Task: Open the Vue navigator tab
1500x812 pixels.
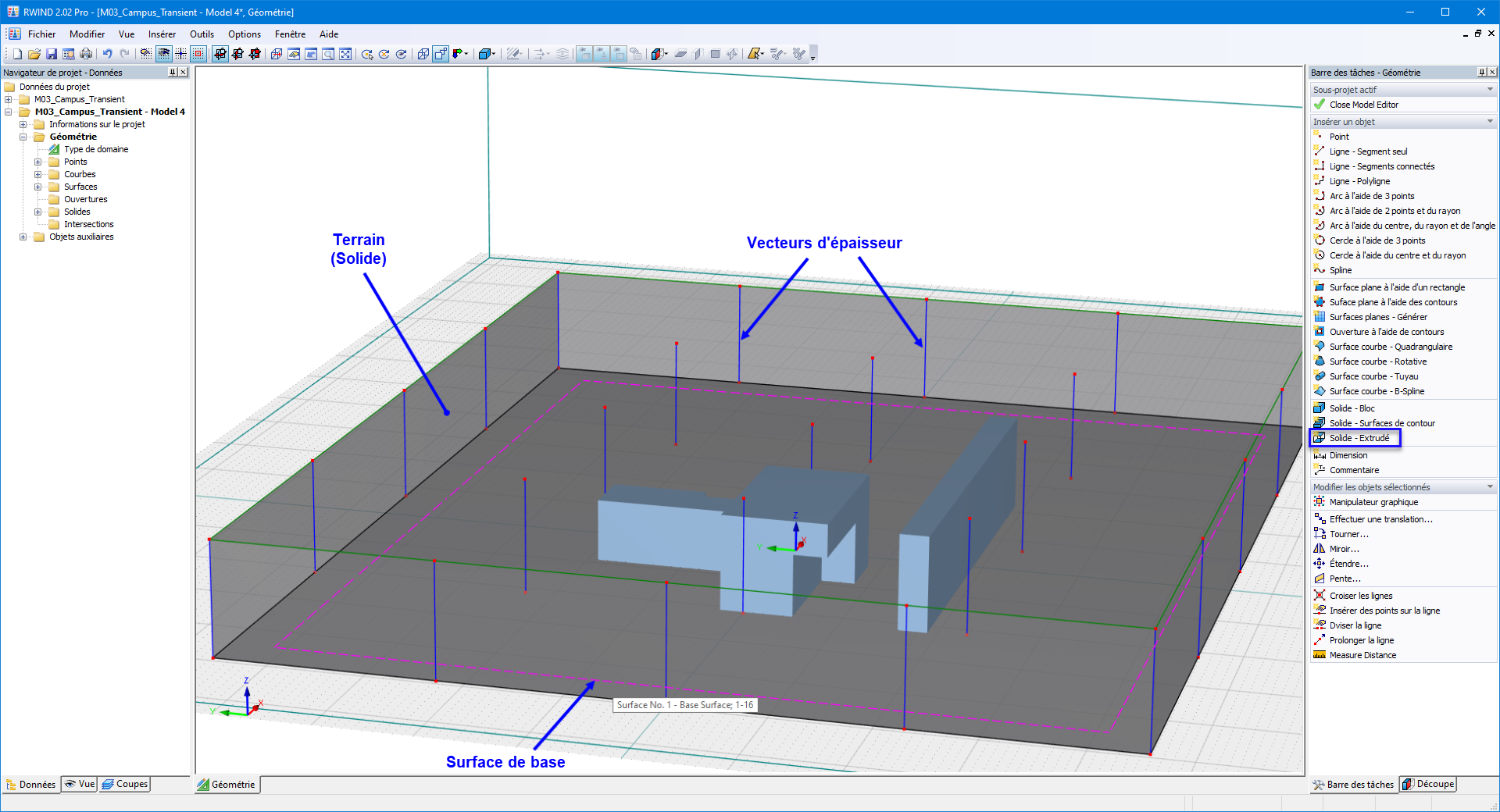Action: pyautogui.click(x=80, y=784)
